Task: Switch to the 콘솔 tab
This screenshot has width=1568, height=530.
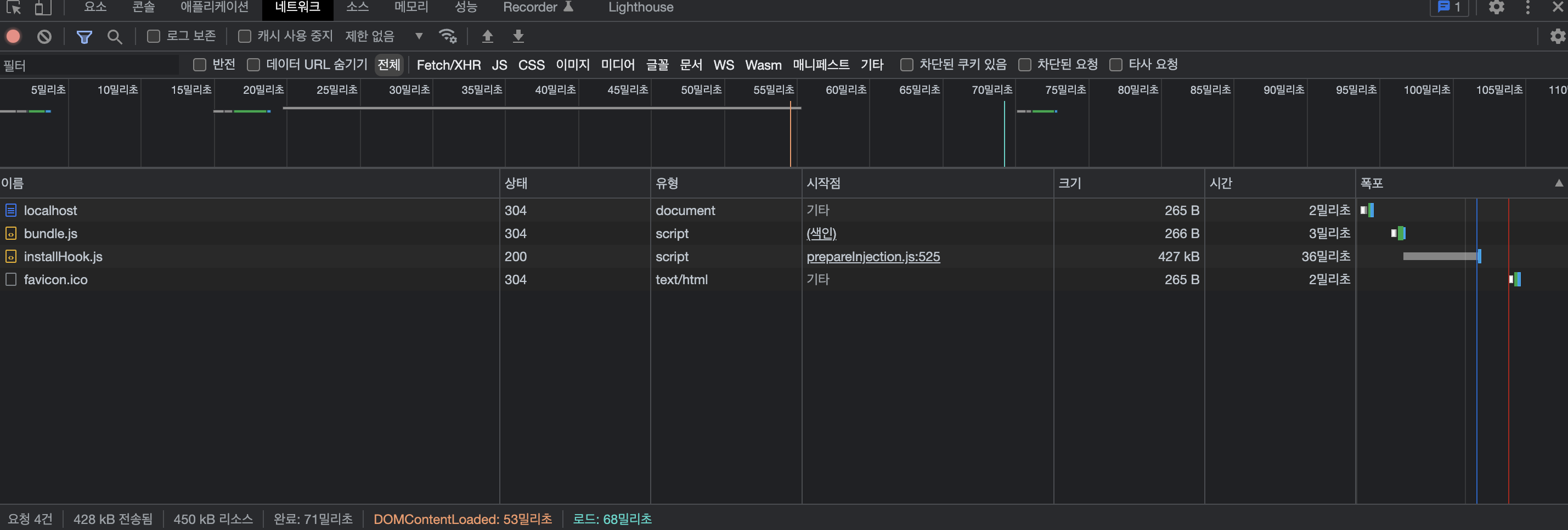Action: [144, 7]
